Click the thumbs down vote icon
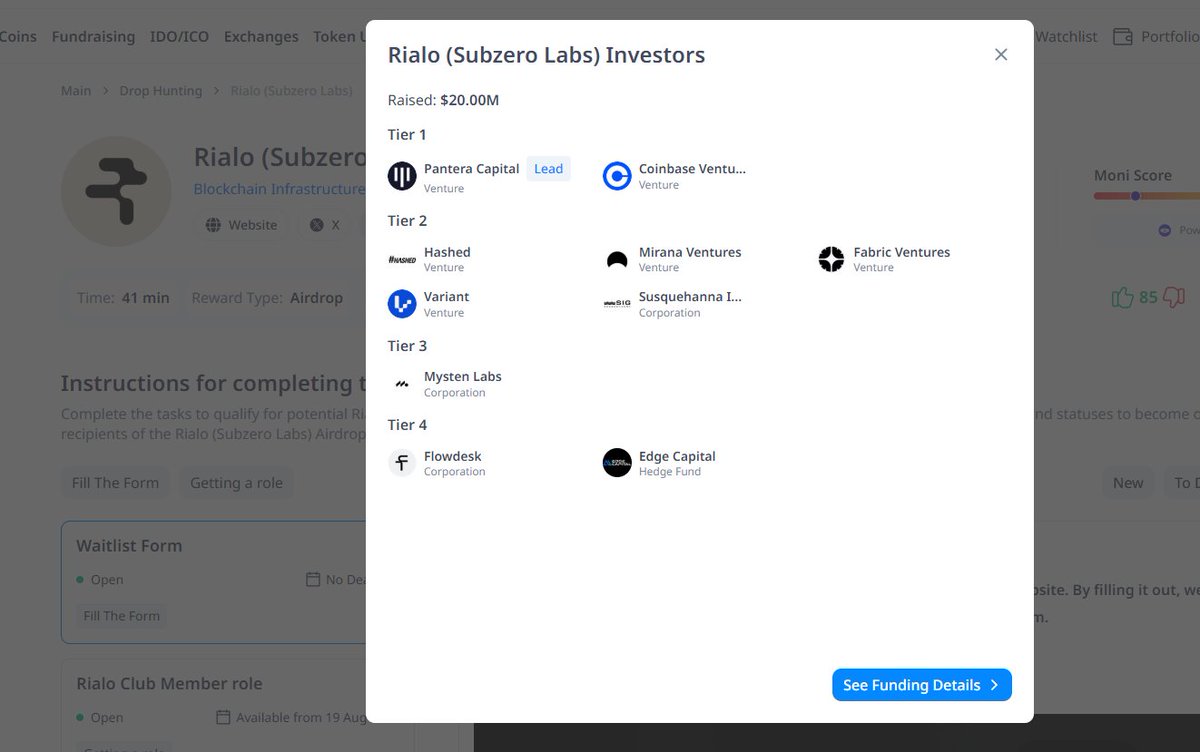The height and width of the screenshot is (752, 1200). click(1174, 297)
